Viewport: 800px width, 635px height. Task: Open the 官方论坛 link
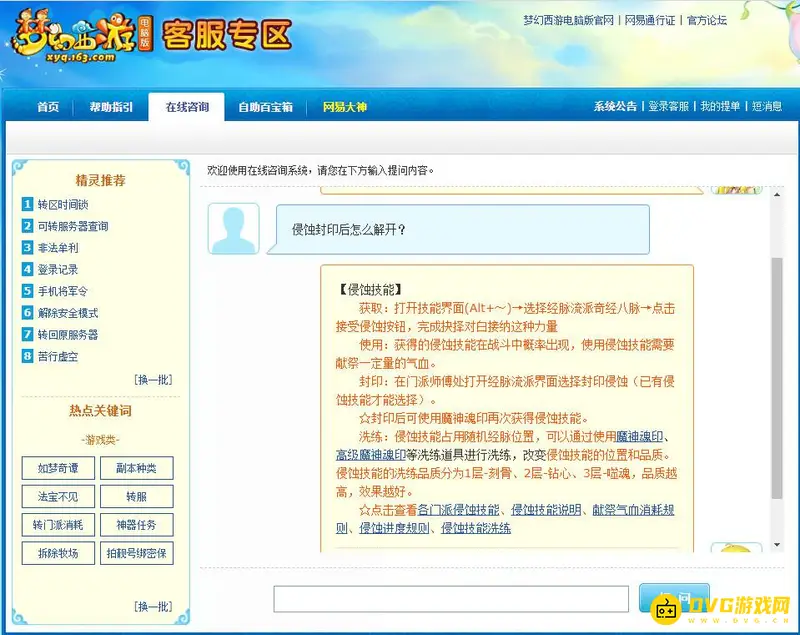coord(707,20)
